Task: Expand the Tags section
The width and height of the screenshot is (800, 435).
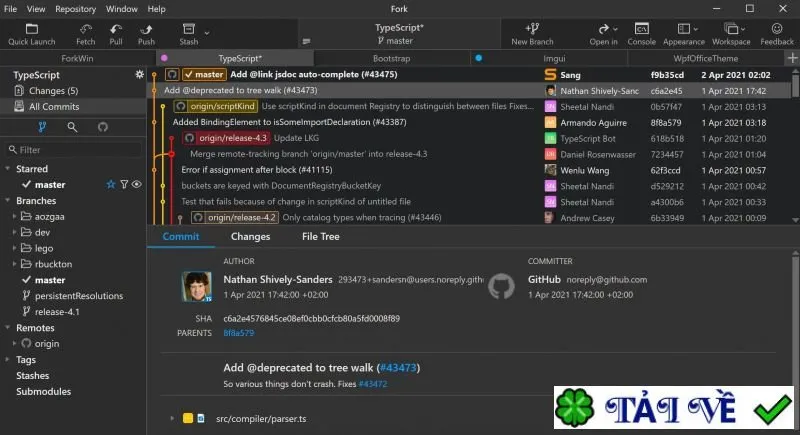Action: pos(8,359)
